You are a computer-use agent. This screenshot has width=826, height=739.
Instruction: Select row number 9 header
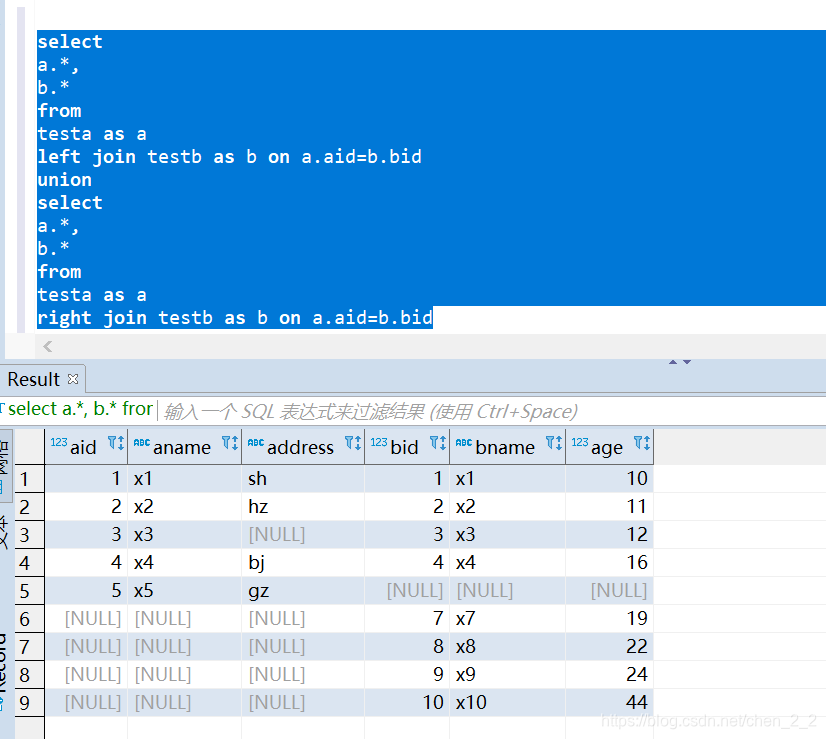click(x=30, y=703)
